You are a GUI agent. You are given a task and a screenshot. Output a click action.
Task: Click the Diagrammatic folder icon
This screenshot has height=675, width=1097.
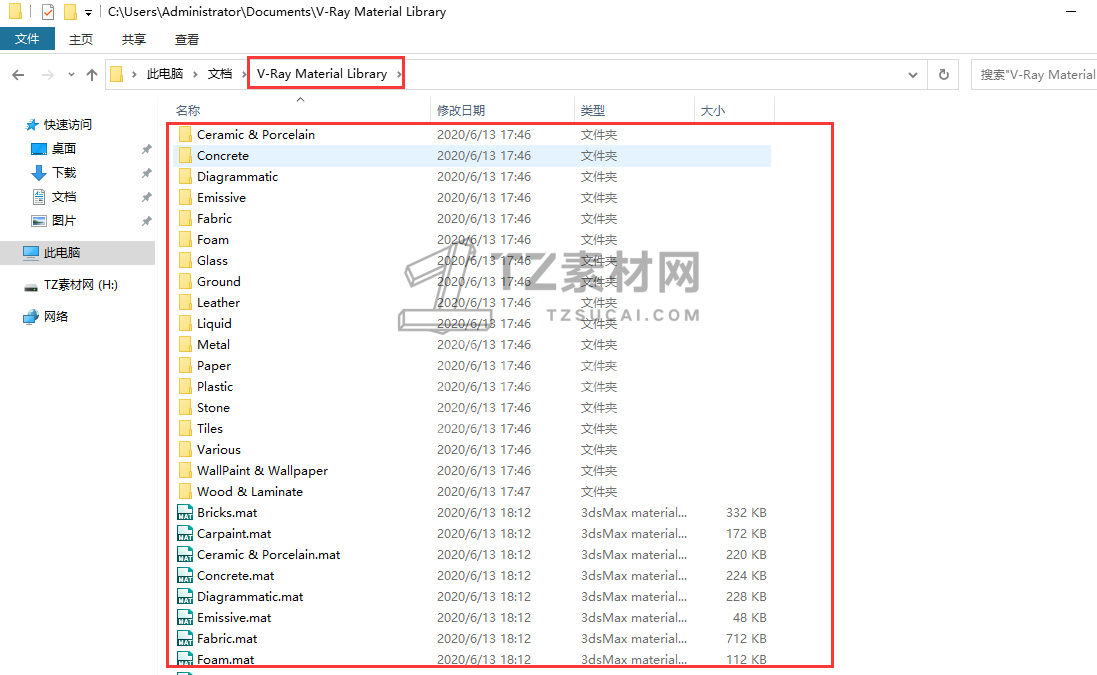[185, 176]
